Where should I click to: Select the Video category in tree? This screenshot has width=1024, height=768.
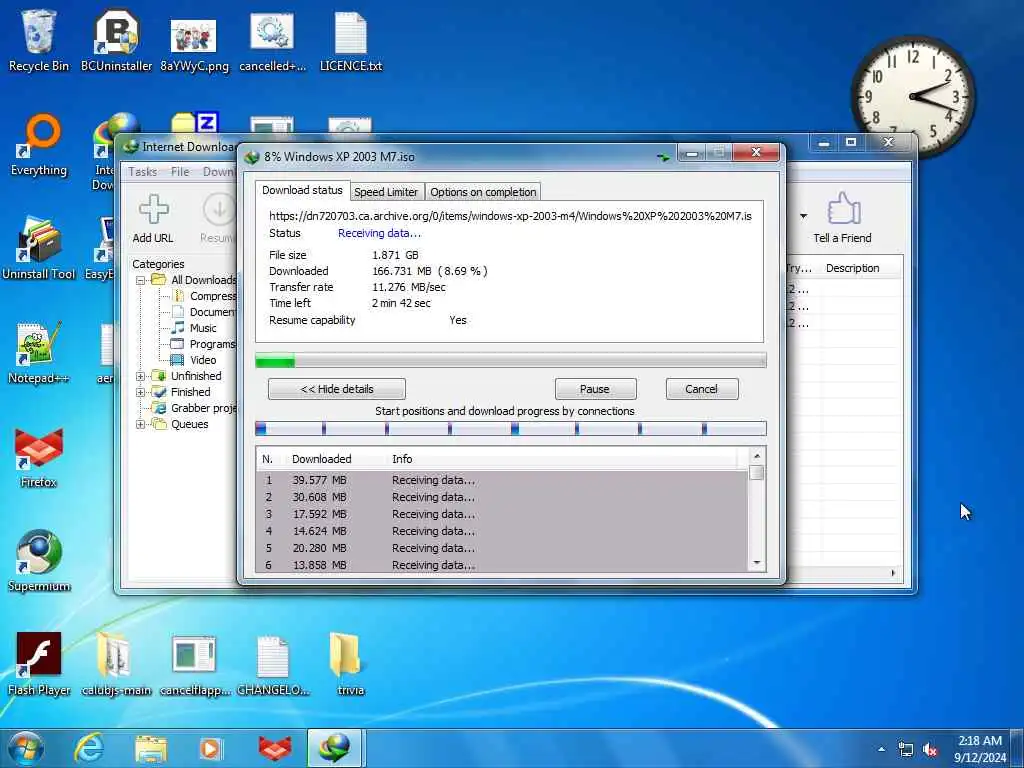coord(202,360)
